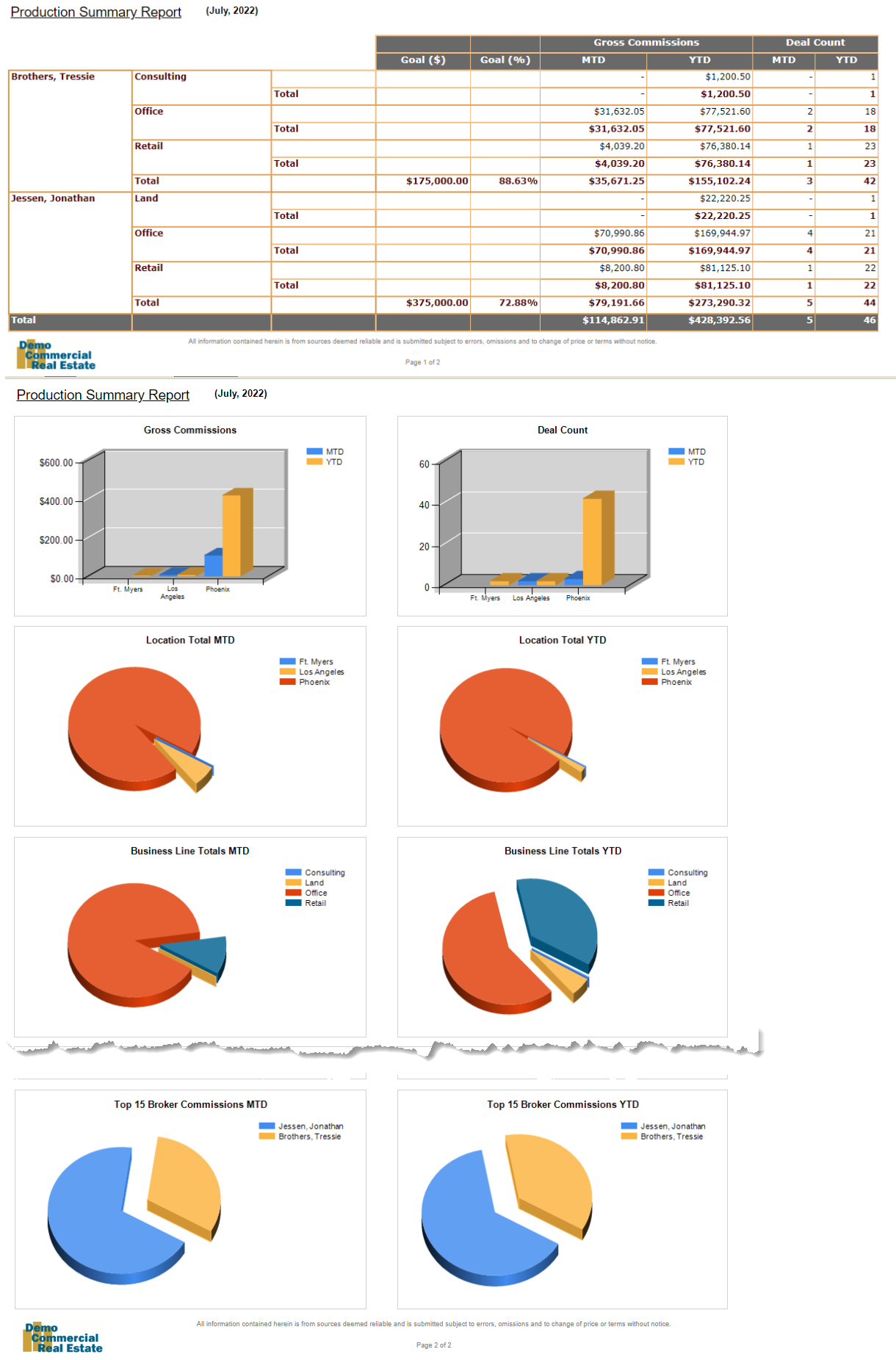Click Jessen, Jonathan legend swatch in Broker Commissions MTD
Screen dimensions: 896x1360
[x=267, y=1126]
